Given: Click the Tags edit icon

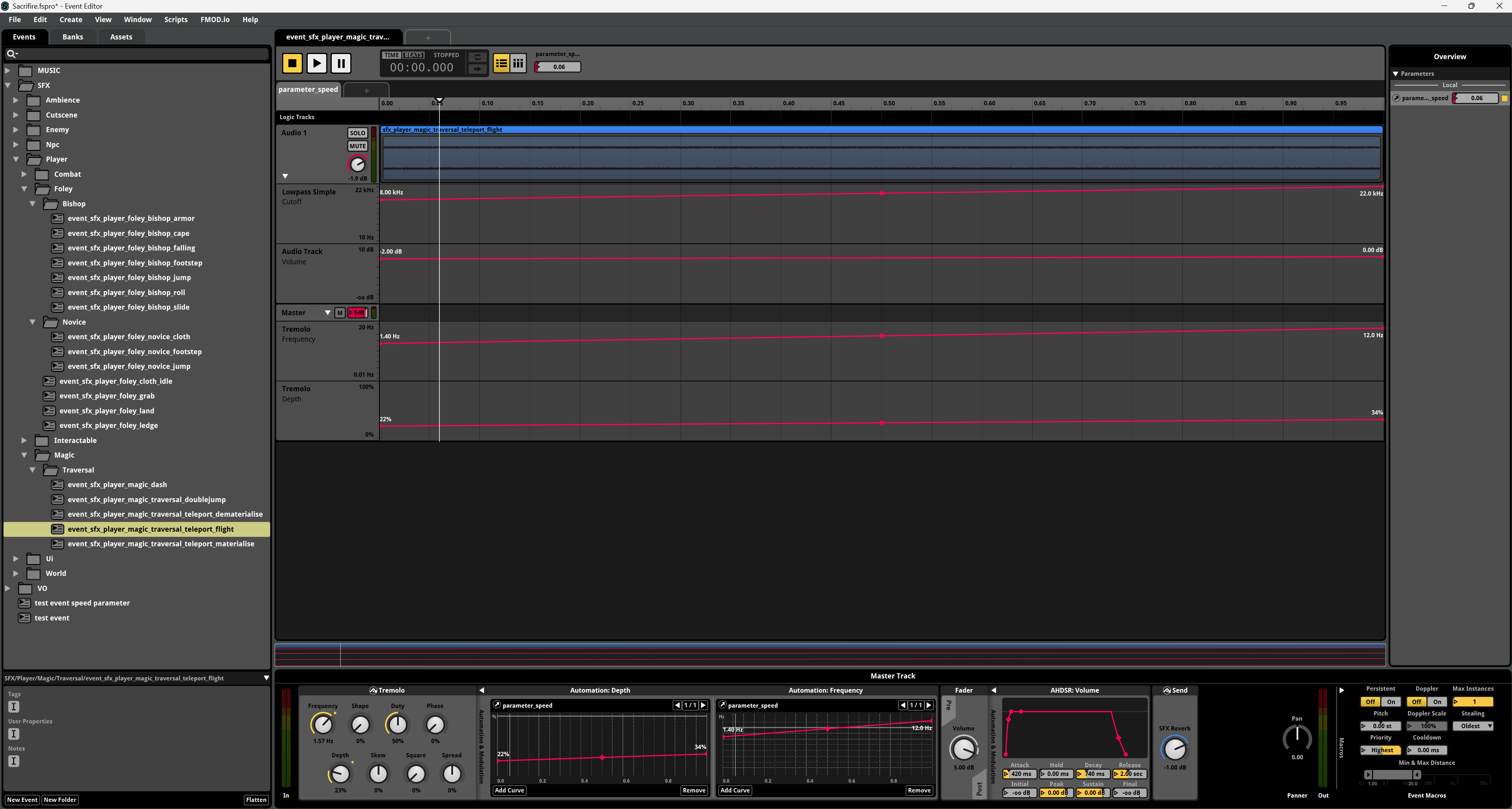Looking at the screenshot, I should click(14, 707).
